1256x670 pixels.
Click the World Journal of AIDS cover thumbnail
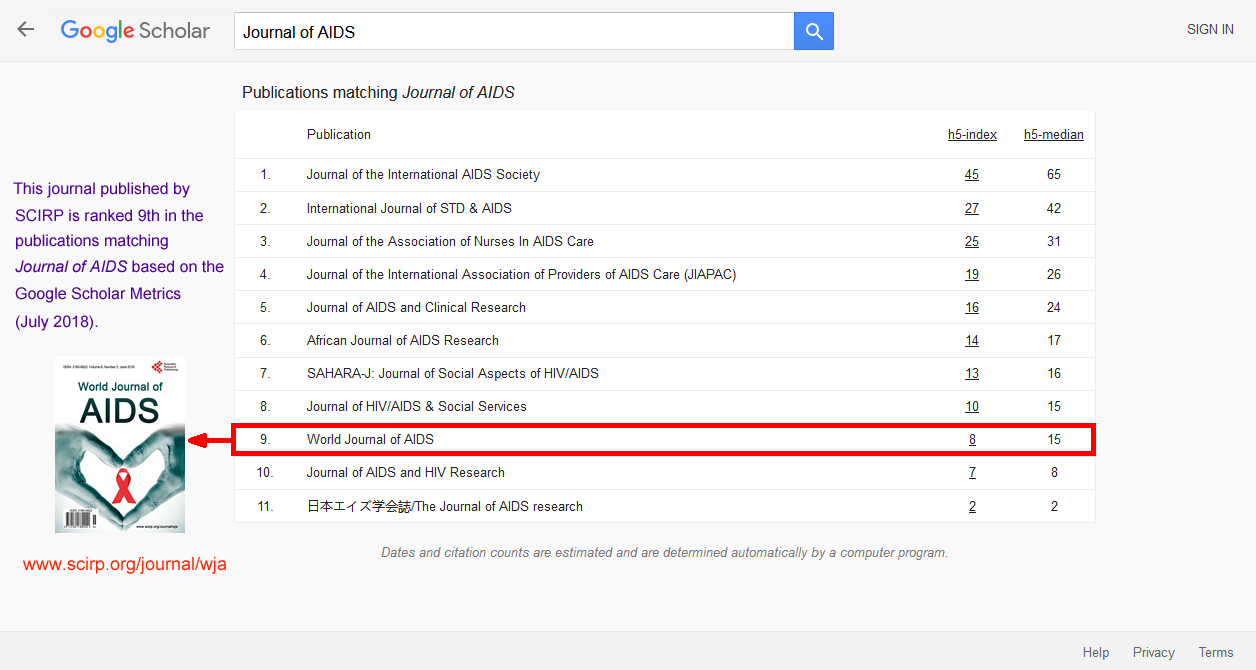pyautogui.click(x=120, y=444)
